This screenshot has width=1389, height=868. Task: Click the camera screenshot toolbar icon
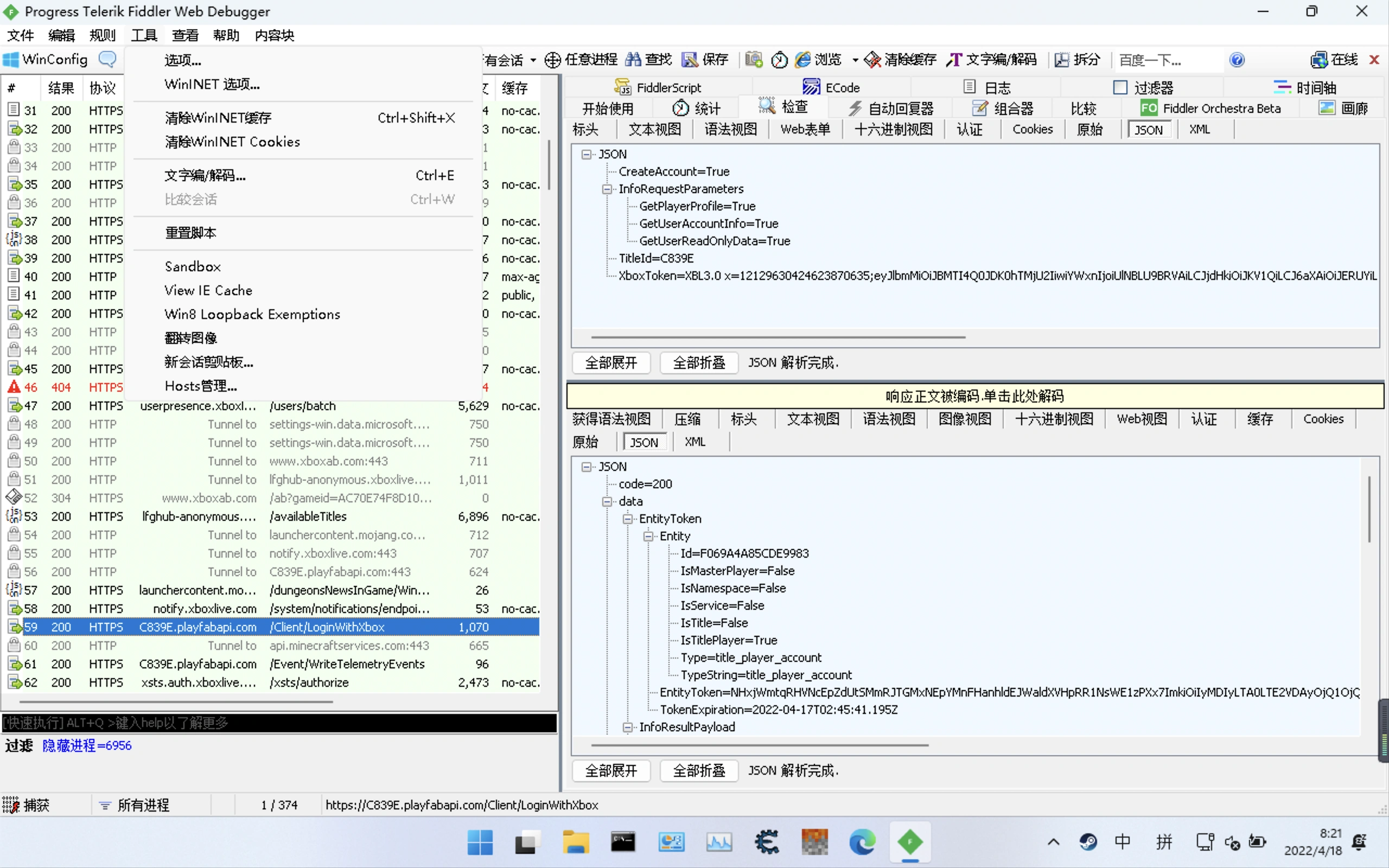click(x=754, y=59)
